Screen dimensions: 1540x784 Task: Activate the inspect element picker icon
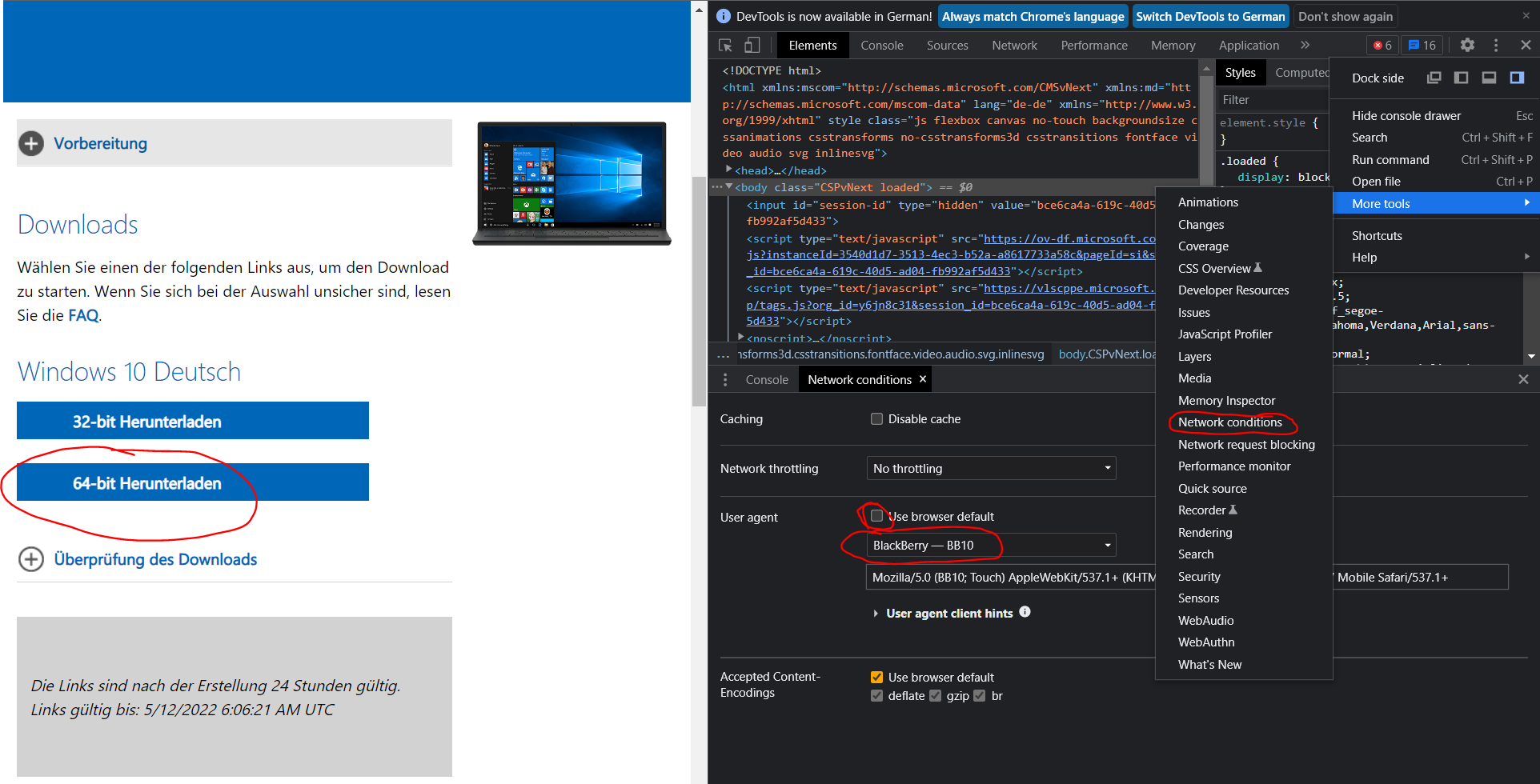725,46
